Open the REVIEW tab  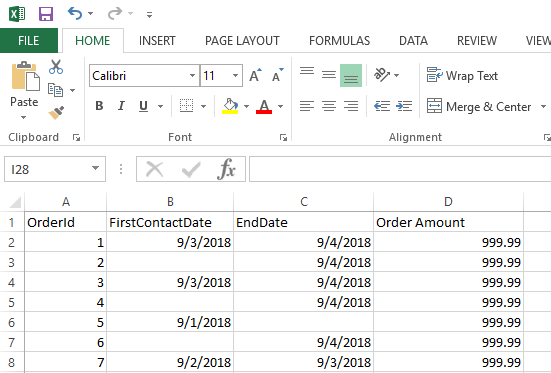[477, 41]
